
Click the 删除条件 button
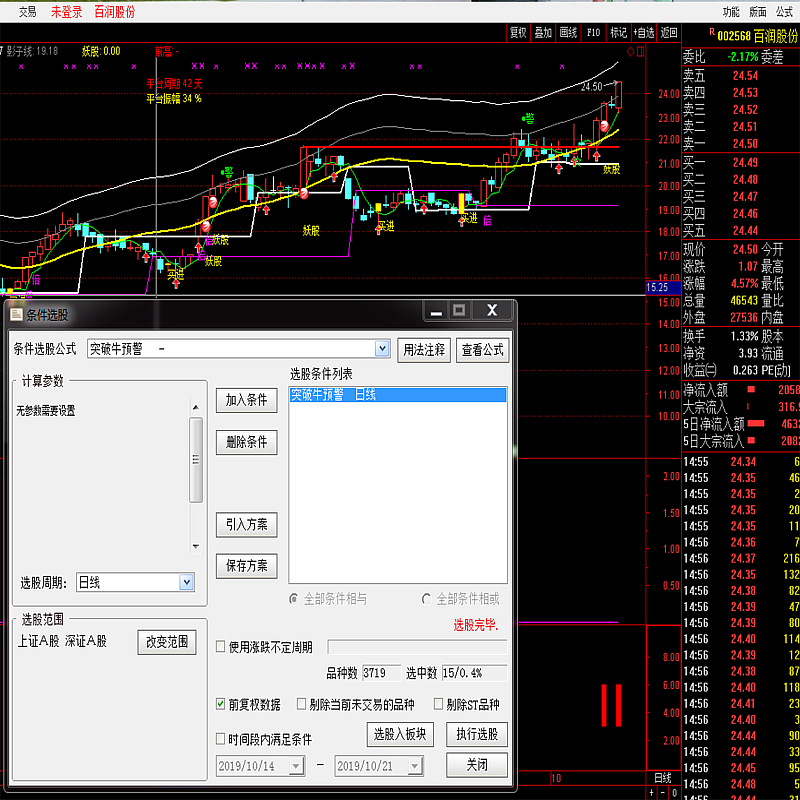click(246, 442)
